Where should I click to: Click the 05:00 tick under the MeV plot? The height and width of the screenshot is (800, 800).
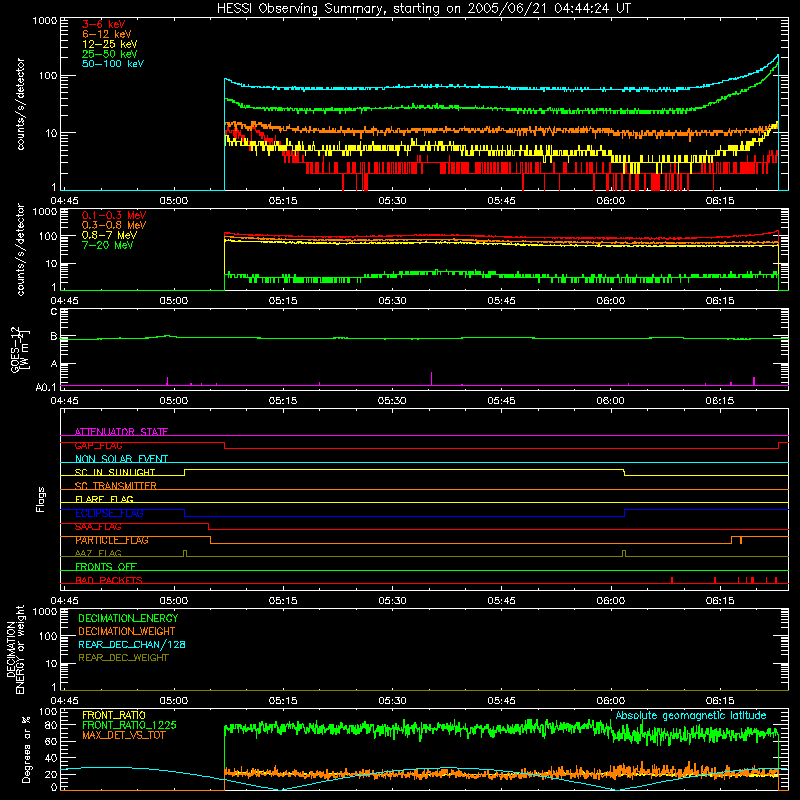click(174, 301)
